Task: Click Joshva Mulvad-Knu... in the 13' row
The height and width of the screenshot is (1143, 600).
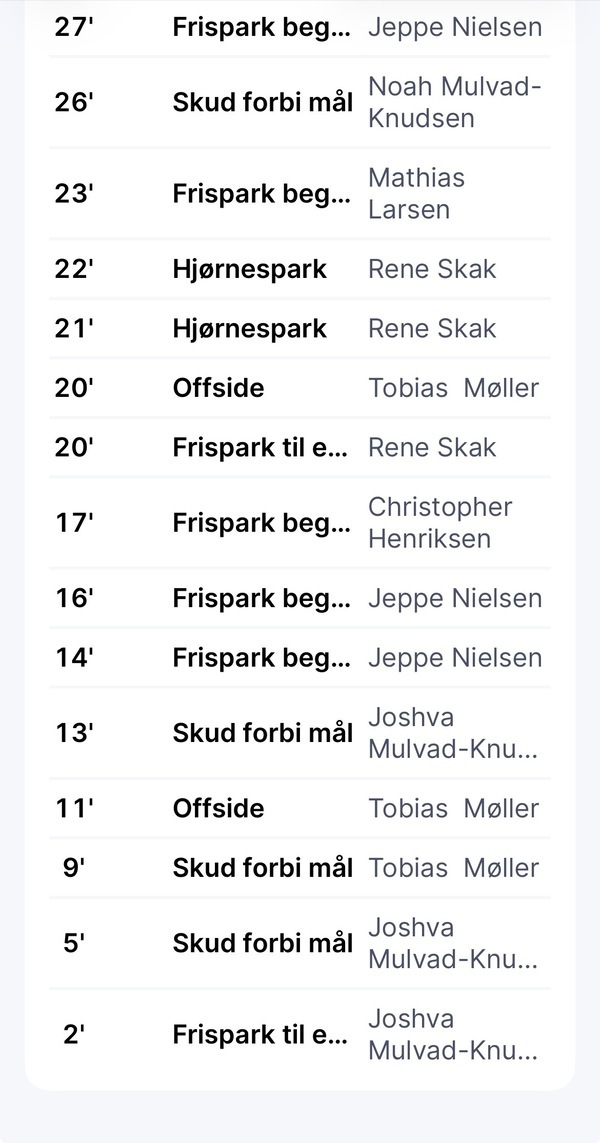Action: 453,733
